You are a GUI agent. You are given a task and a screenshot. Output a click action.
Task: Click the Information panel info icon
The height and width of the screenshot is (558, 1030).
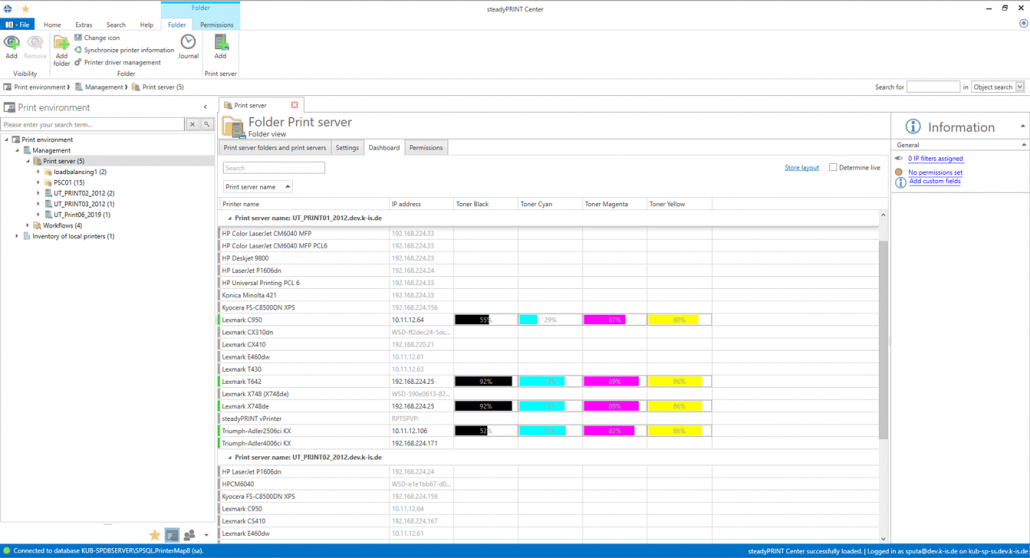pyautogui.click(x=912, y=127)
